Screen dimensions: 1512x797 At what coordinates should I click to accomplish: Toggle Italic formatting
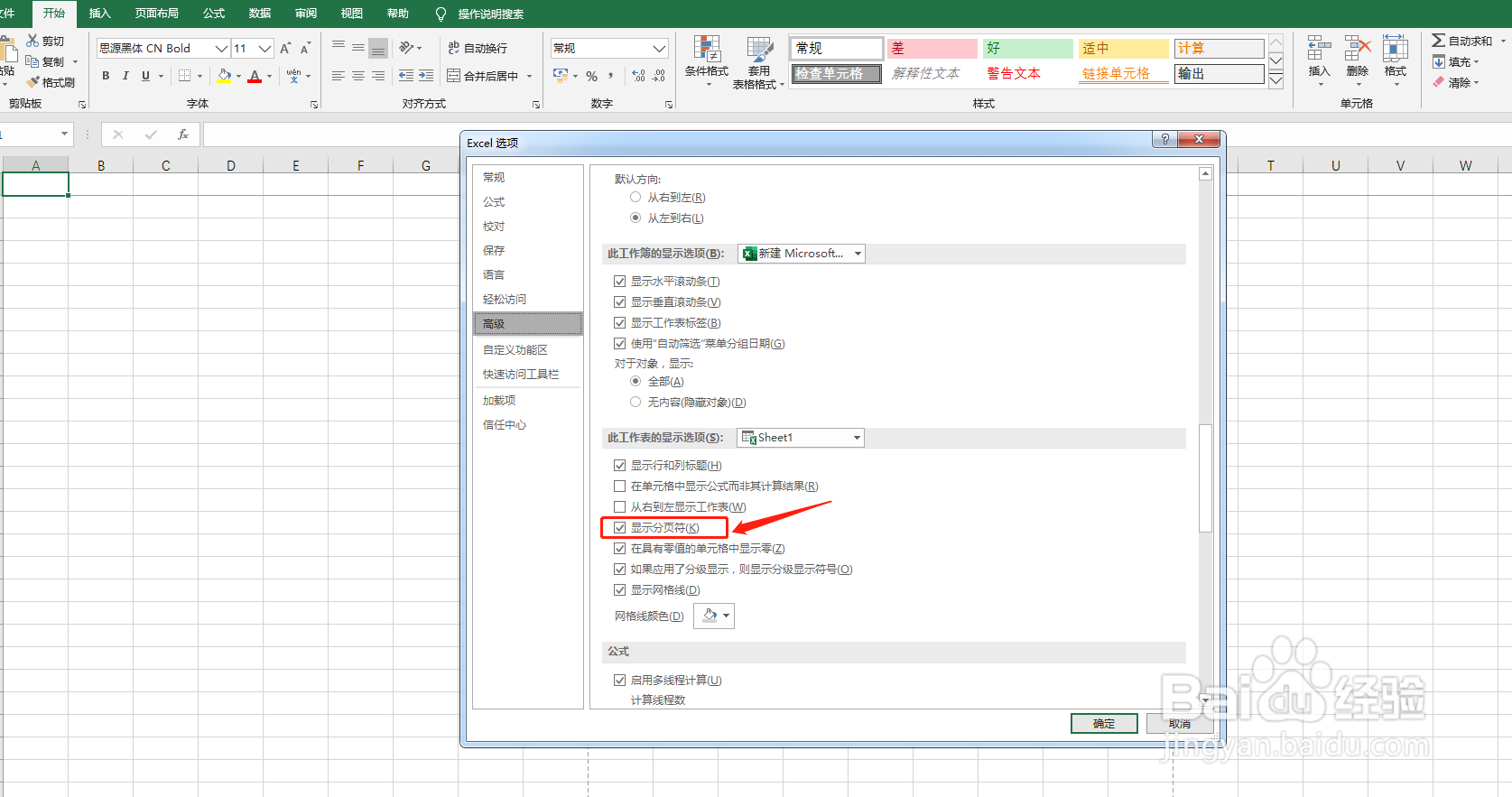point(125,76)
